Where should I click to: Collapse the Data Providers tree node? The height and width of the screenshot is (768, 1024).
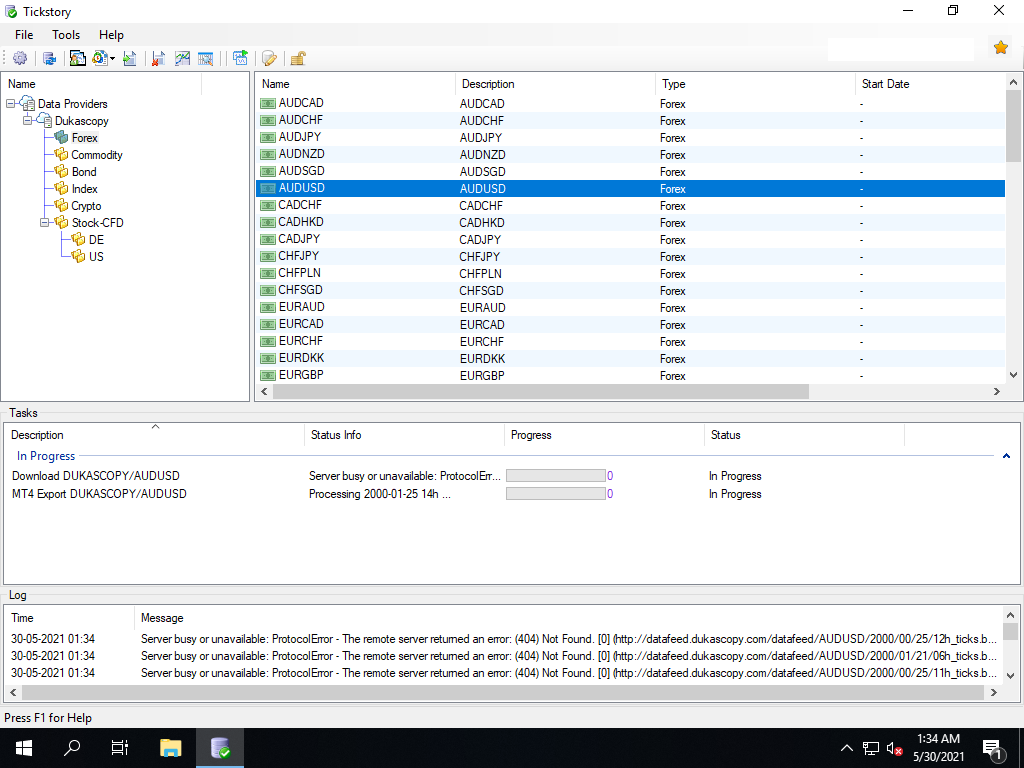(10, 103)
